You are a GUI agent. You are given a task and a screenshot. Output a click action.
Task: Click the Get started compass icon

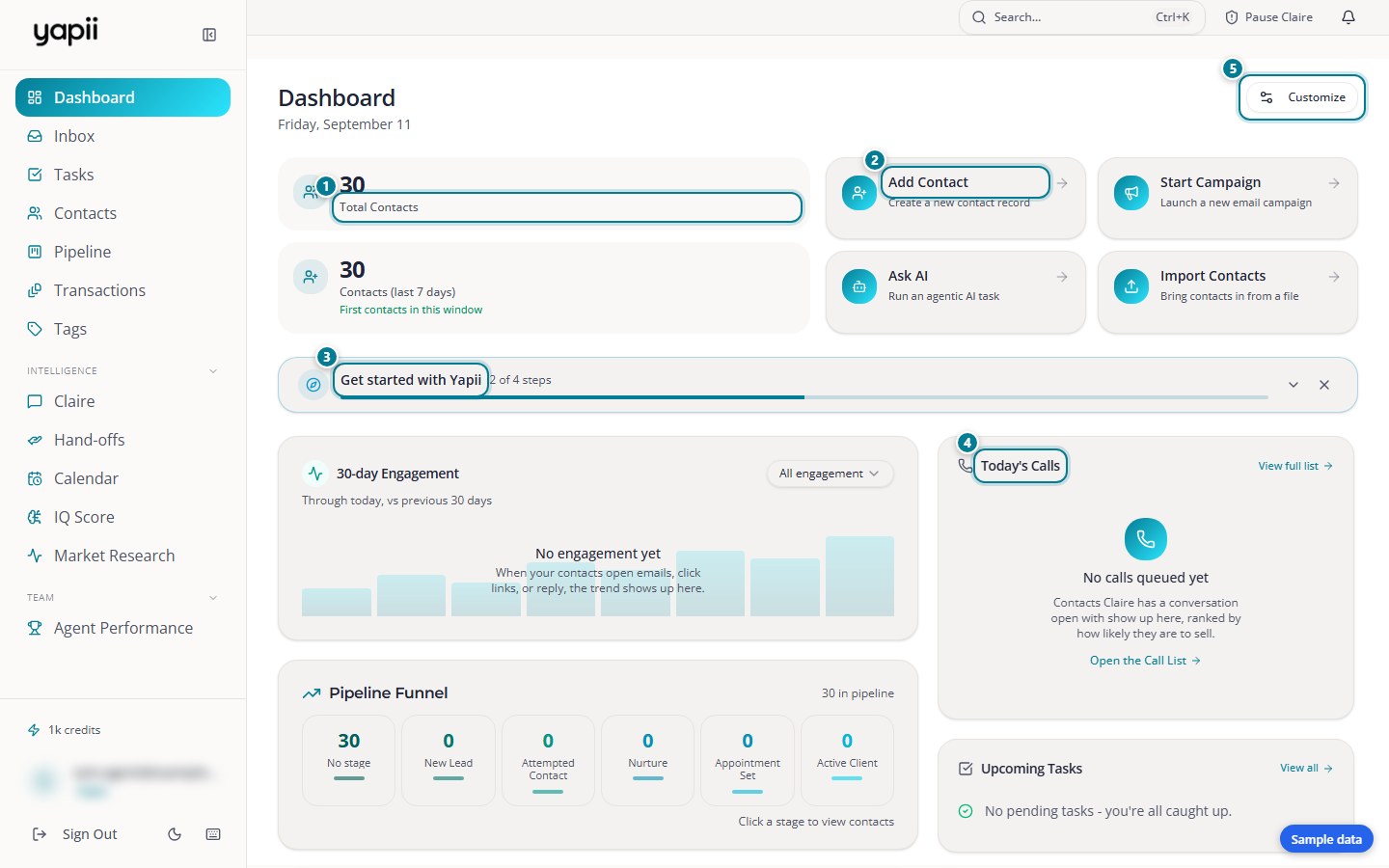click(313, 385)
